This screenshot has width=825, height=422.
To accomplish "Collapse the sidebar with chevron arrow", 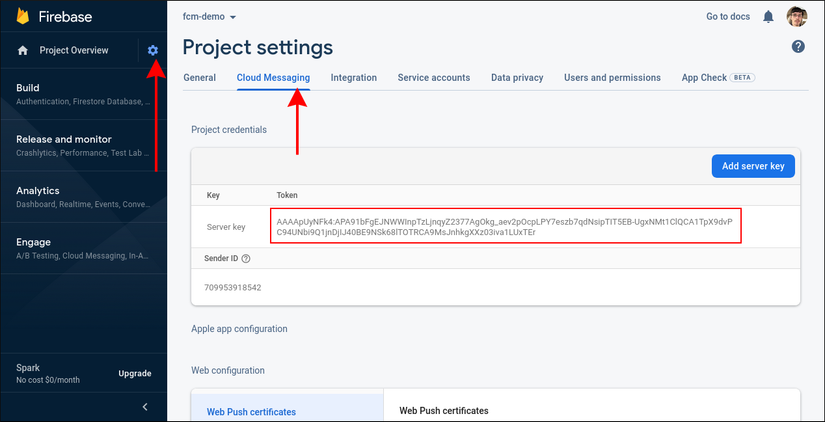I will point(146,407).
